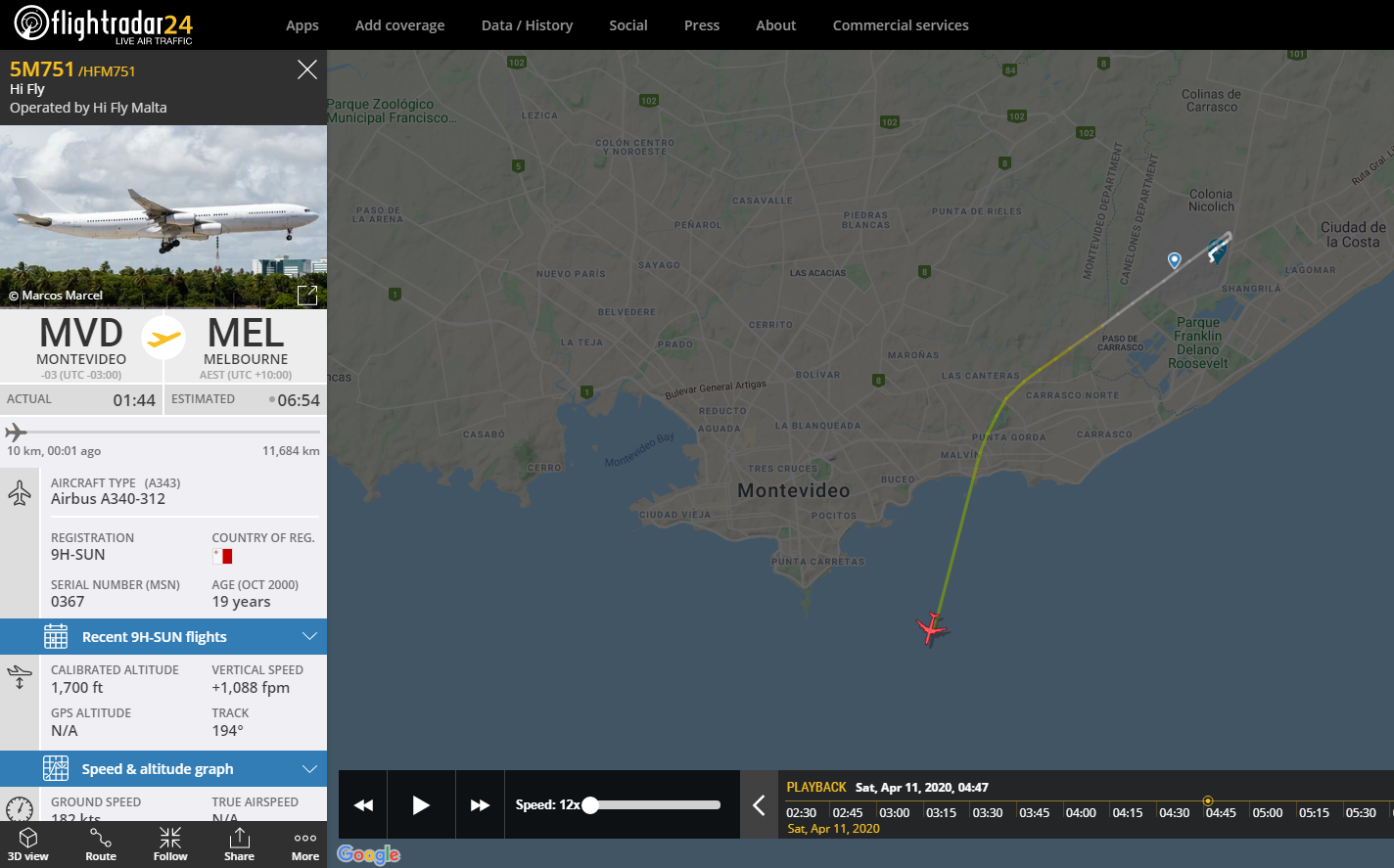Viewport: 1394px width, 868px height.
Task: Rewind the playback
Action: coord(363,805)
